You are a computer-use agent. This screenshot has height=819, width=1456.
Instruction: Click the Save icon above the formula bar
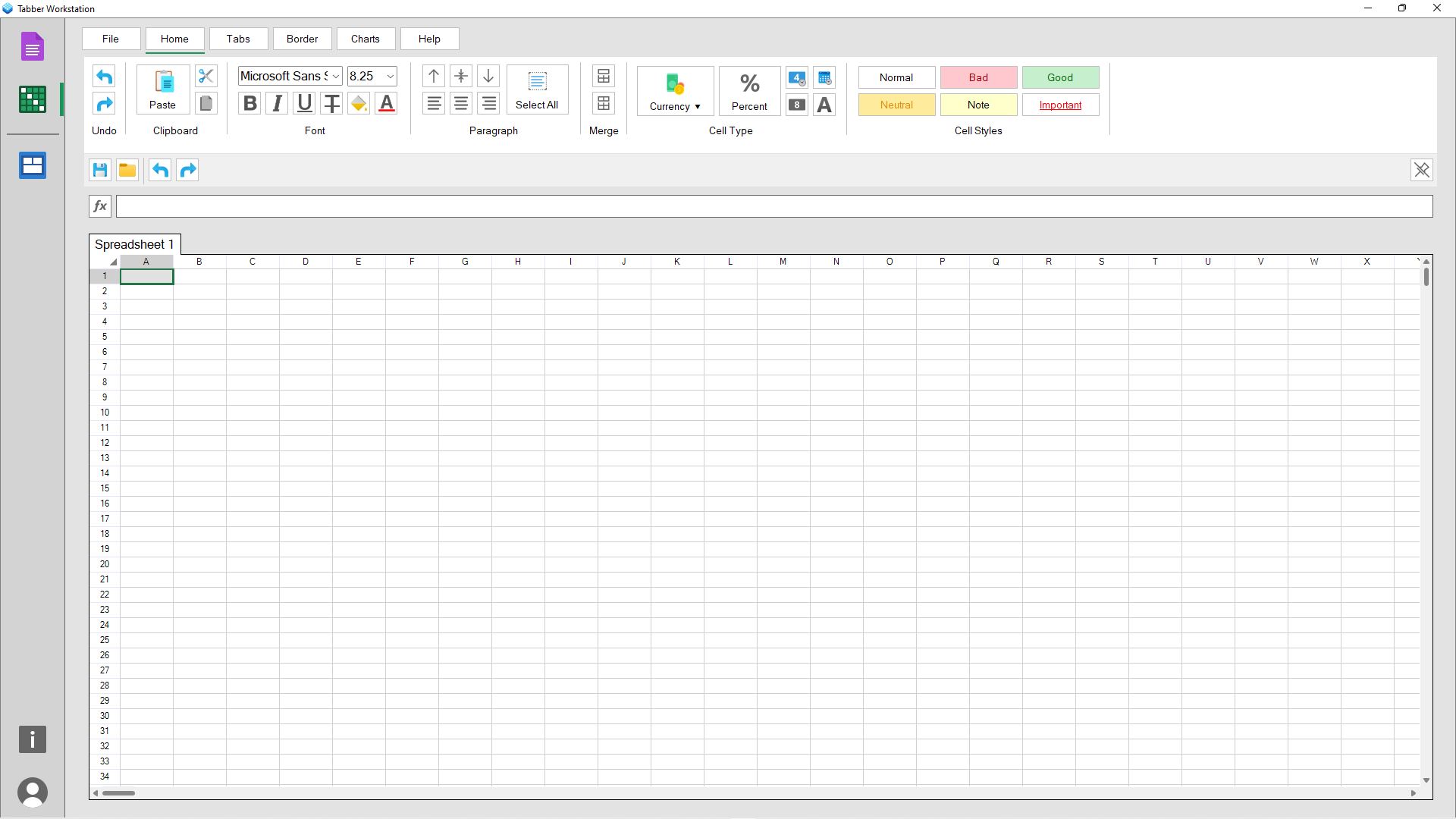(x=99, y=169)
